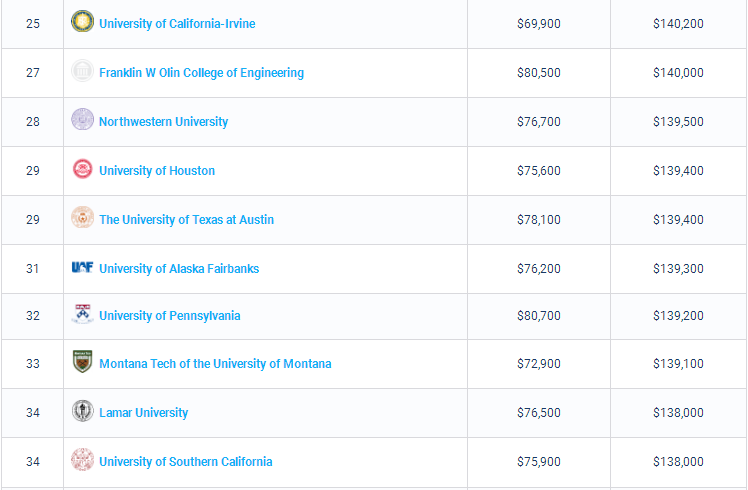Click the University of California-Irvine logo icon
748x490 pixels.
pyautogui.click(x=82, y=22)
